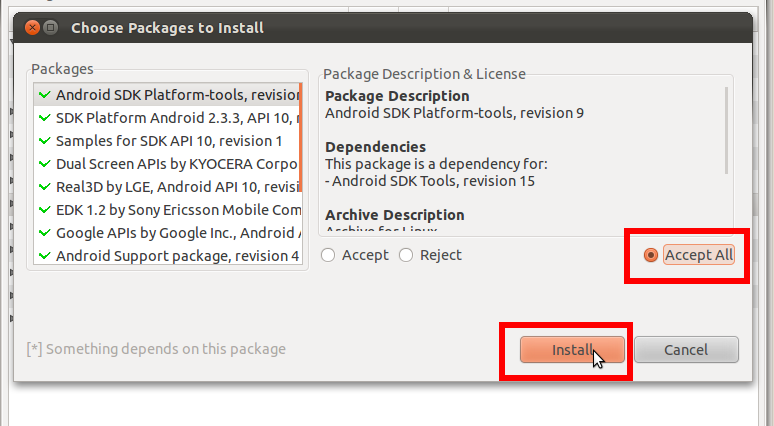
Task: Click checkmark icon next to SDK Platform Android 2.3.3
Action: point(44,117)
